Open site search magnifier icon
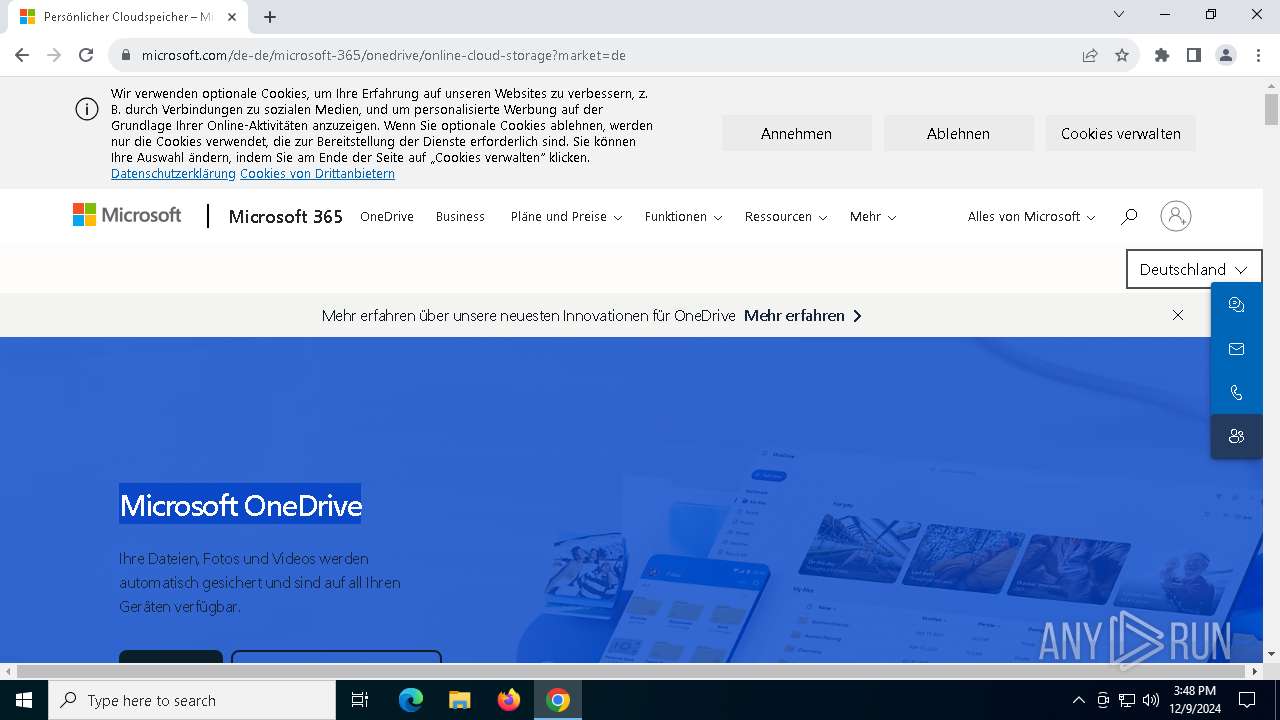 click(1129, 216)
